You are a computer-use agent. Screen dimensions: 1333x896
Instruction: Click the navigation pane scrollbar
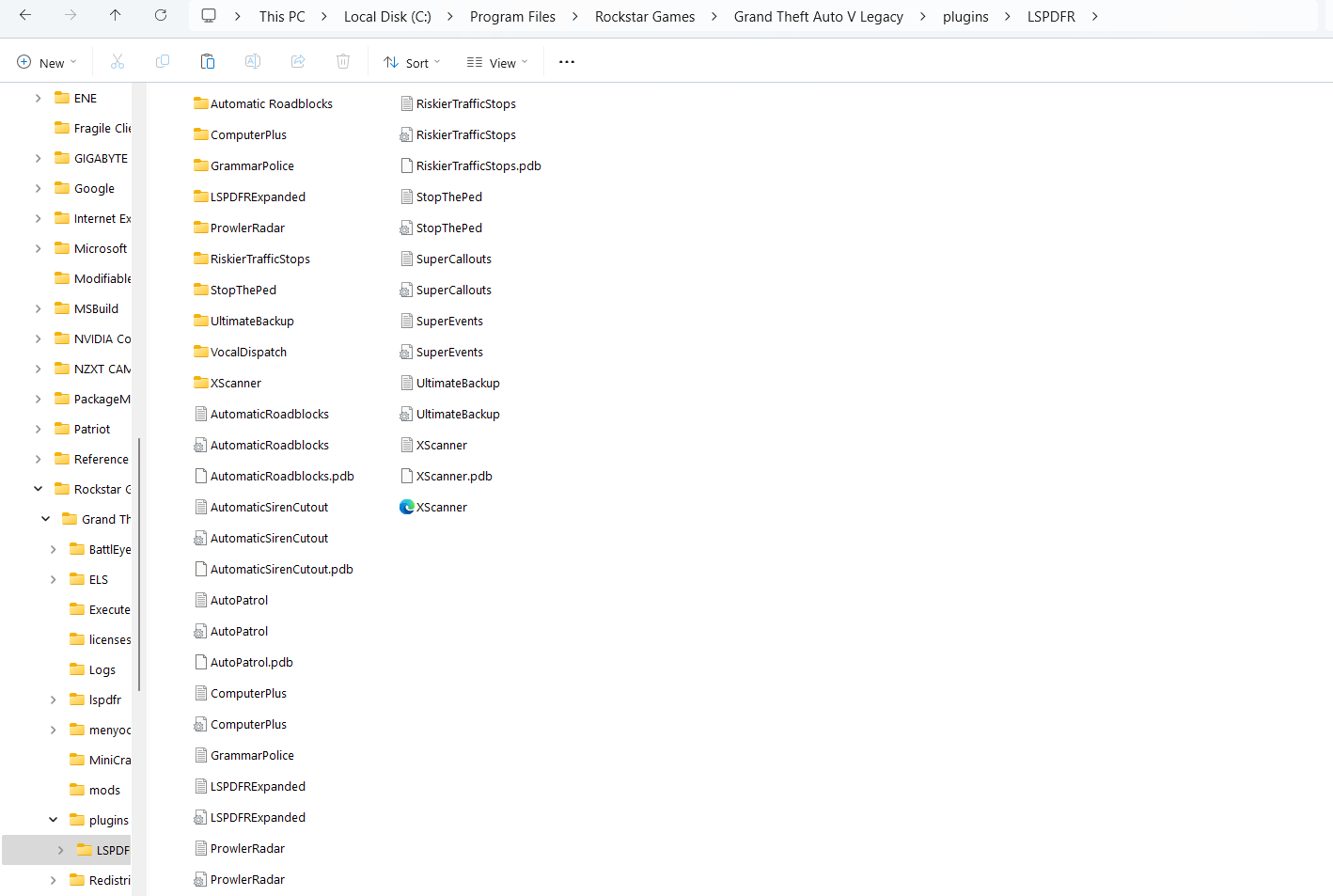pos(139,564)
